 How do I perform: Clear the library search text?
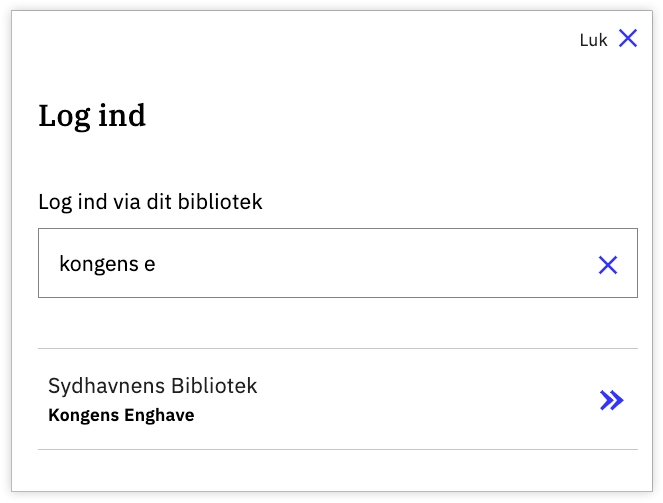click(x=607, y=264)
